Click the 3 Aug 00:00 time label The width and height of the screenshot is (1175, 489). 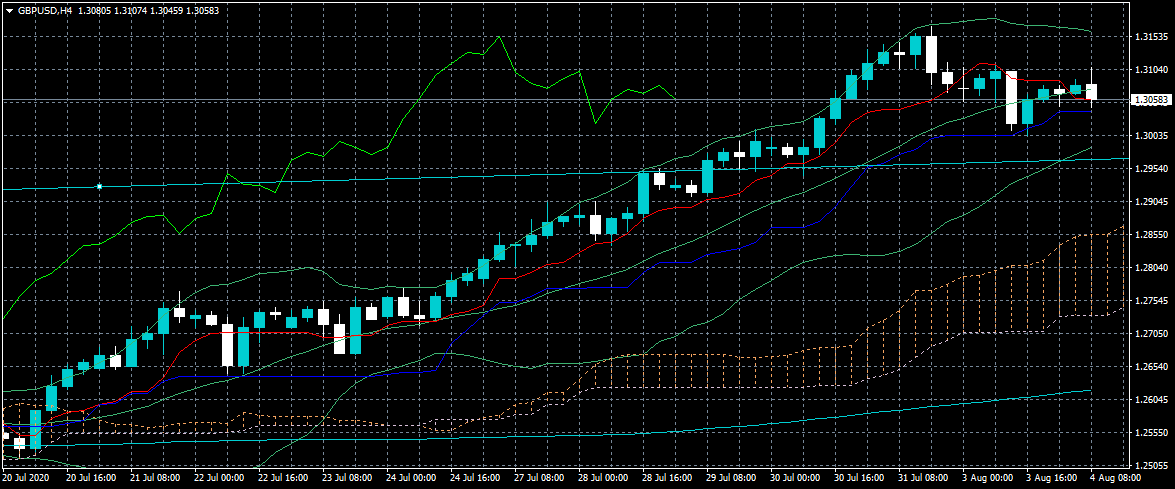click(988, 476)
